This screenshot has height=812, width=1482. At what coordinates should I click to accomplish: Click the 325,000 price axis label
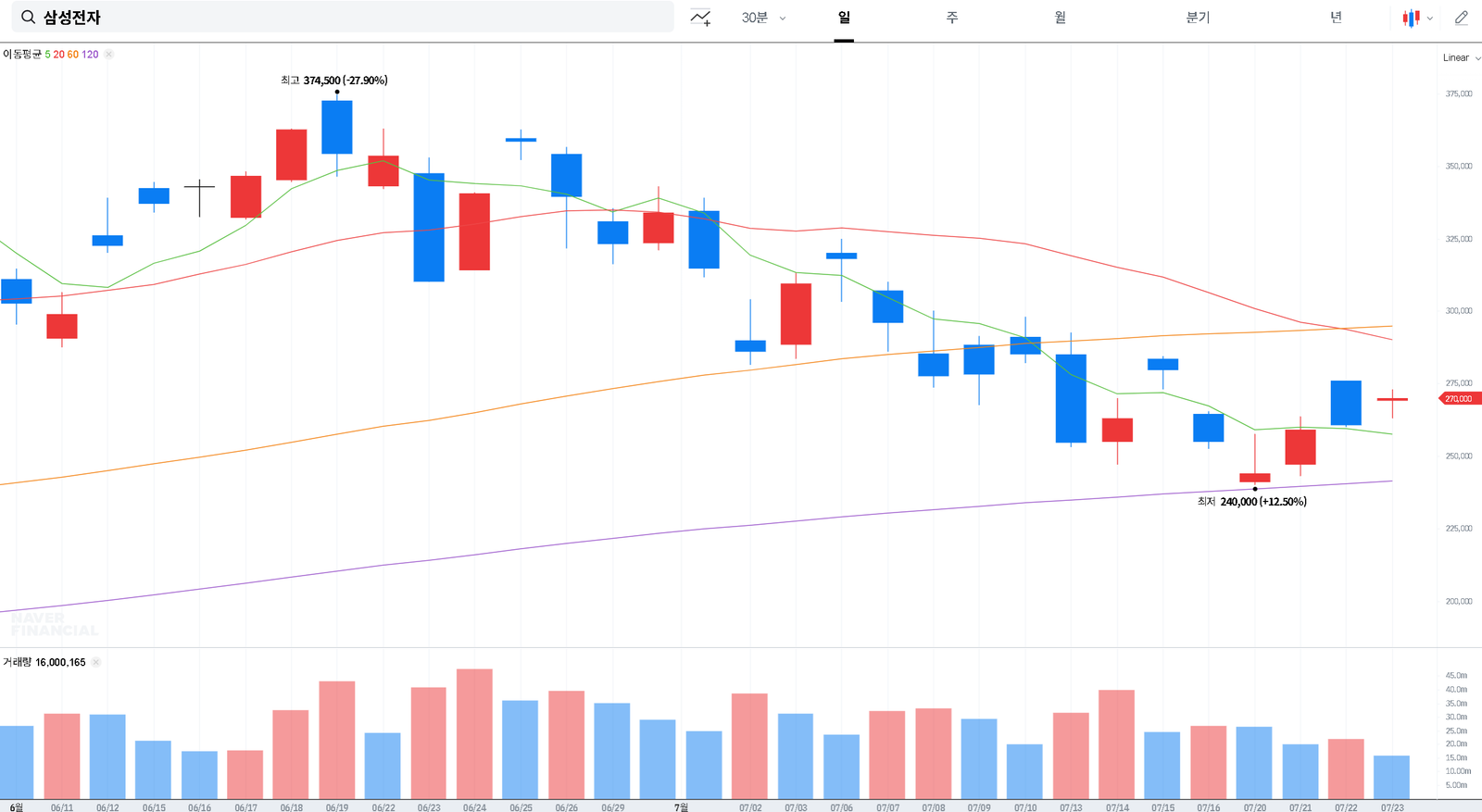1459,239
